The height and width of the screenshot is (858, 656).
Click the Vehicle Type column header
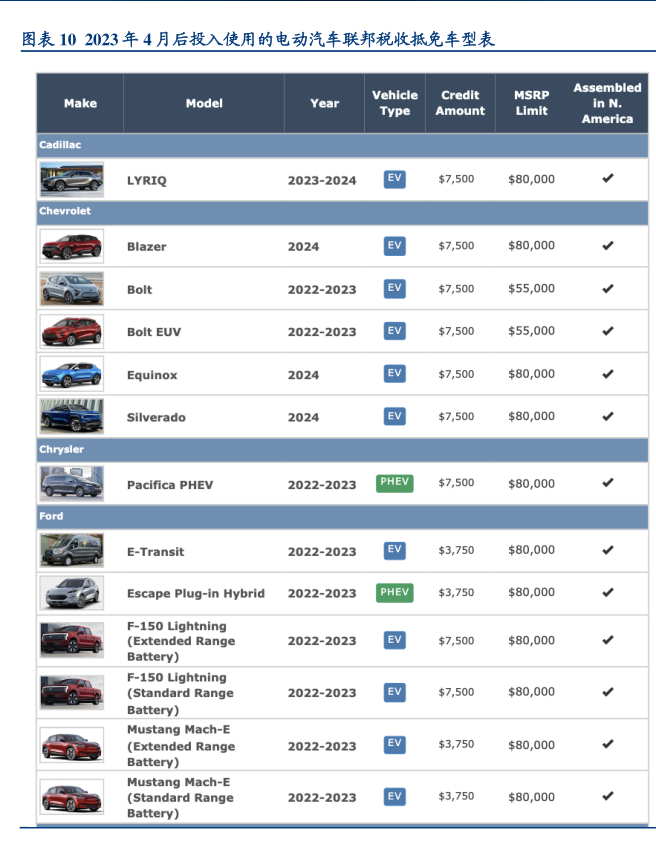[395, 103]
